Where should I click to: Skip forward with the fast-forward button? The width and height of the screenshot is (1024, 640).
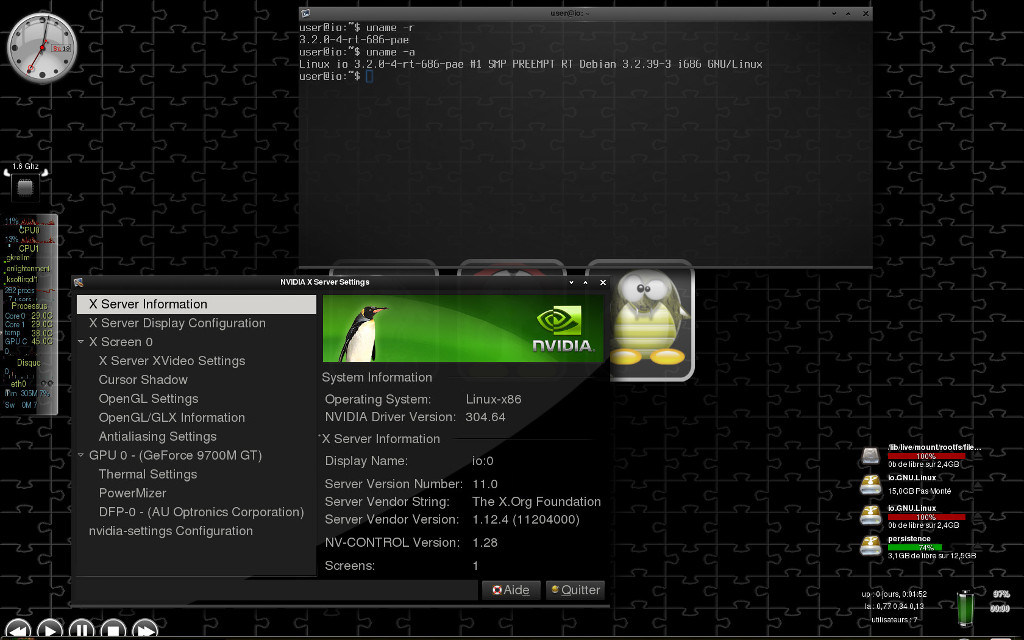(145, 630)
